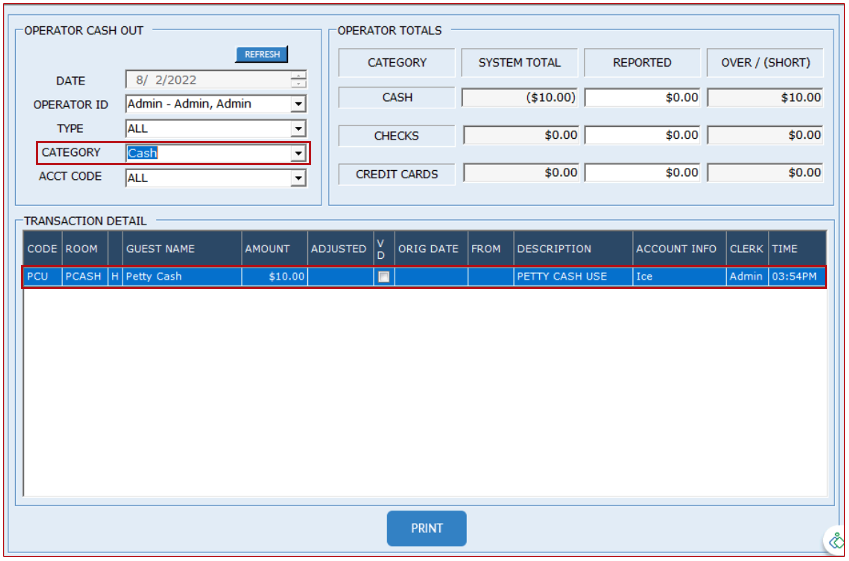This screenshot has width=849, height=561.
Task: Click the DATE field stepper arrows
Action: [x=298, y=80]
